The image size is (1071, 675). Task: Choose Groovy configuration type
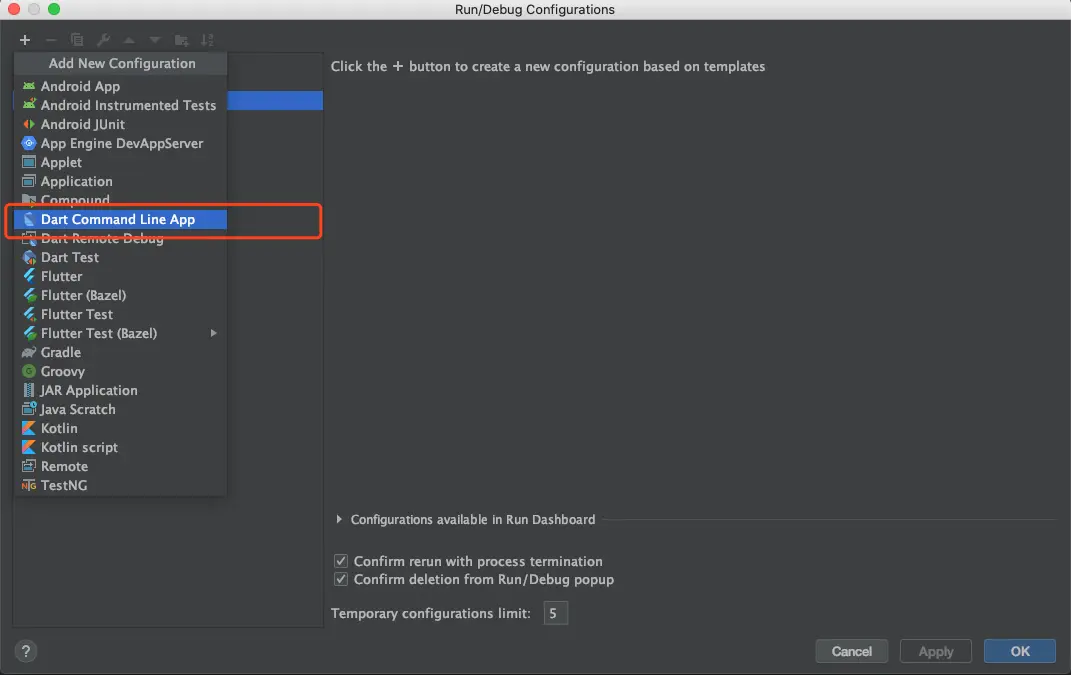tap(120, 372)
